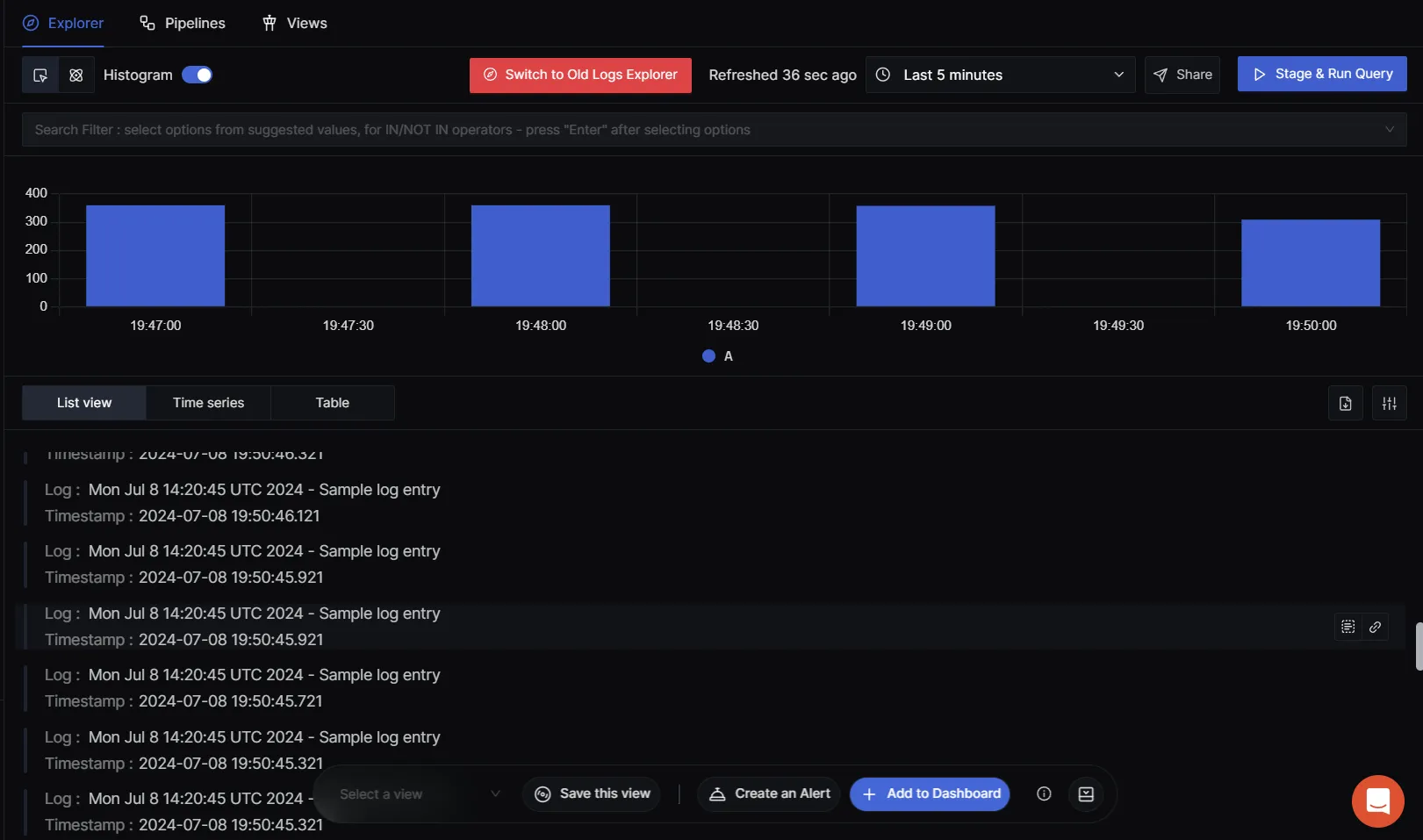The image size is (1423, 840).
Task: Open the chat support widget
Action: click(x=1378, y=801)
